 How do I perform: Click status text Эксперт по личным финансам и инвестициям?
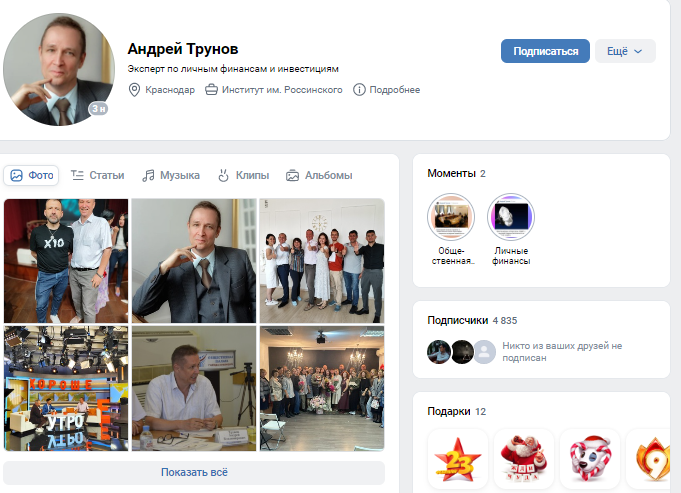point(233,69)
